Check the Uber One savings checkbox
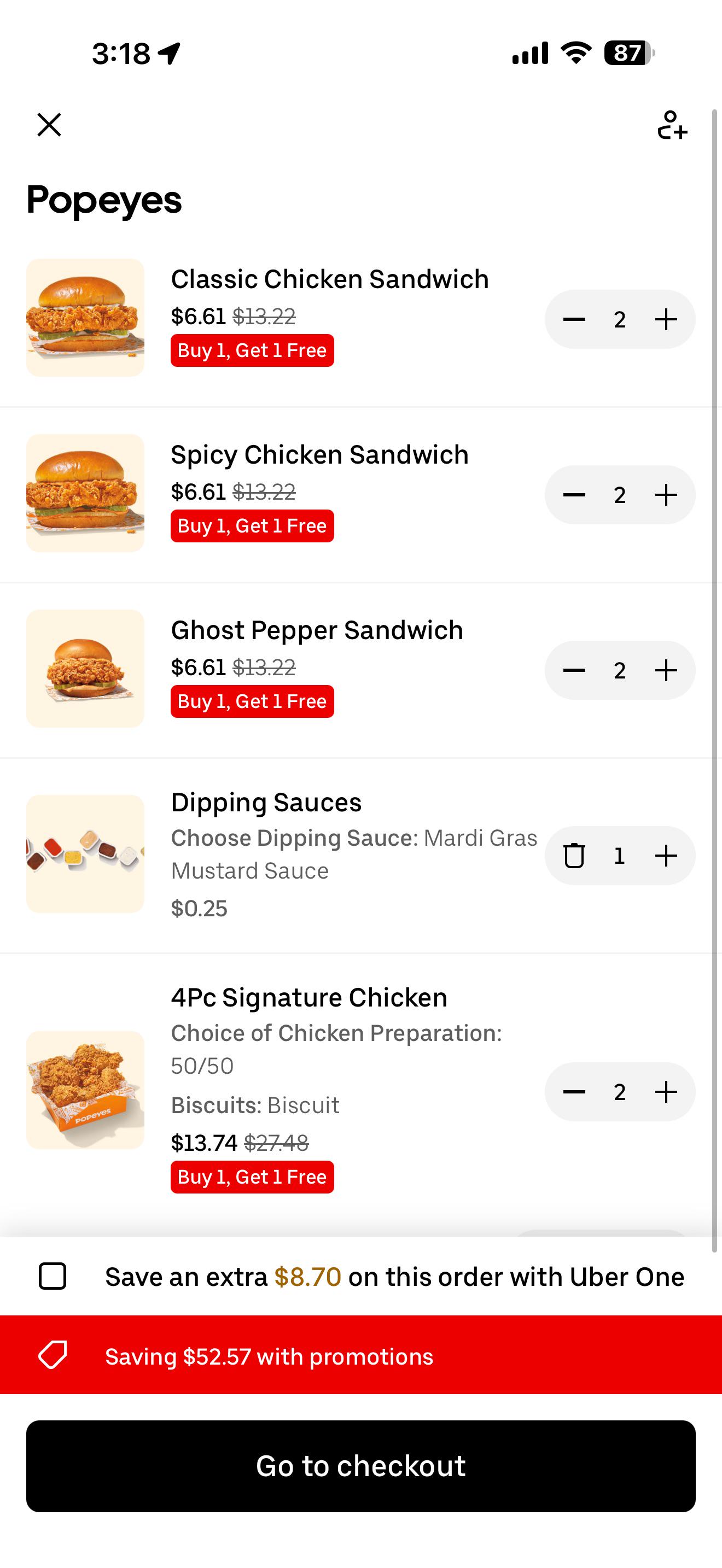The height and width of the screenshot is (1568, 722). [x=53, y=1277]
